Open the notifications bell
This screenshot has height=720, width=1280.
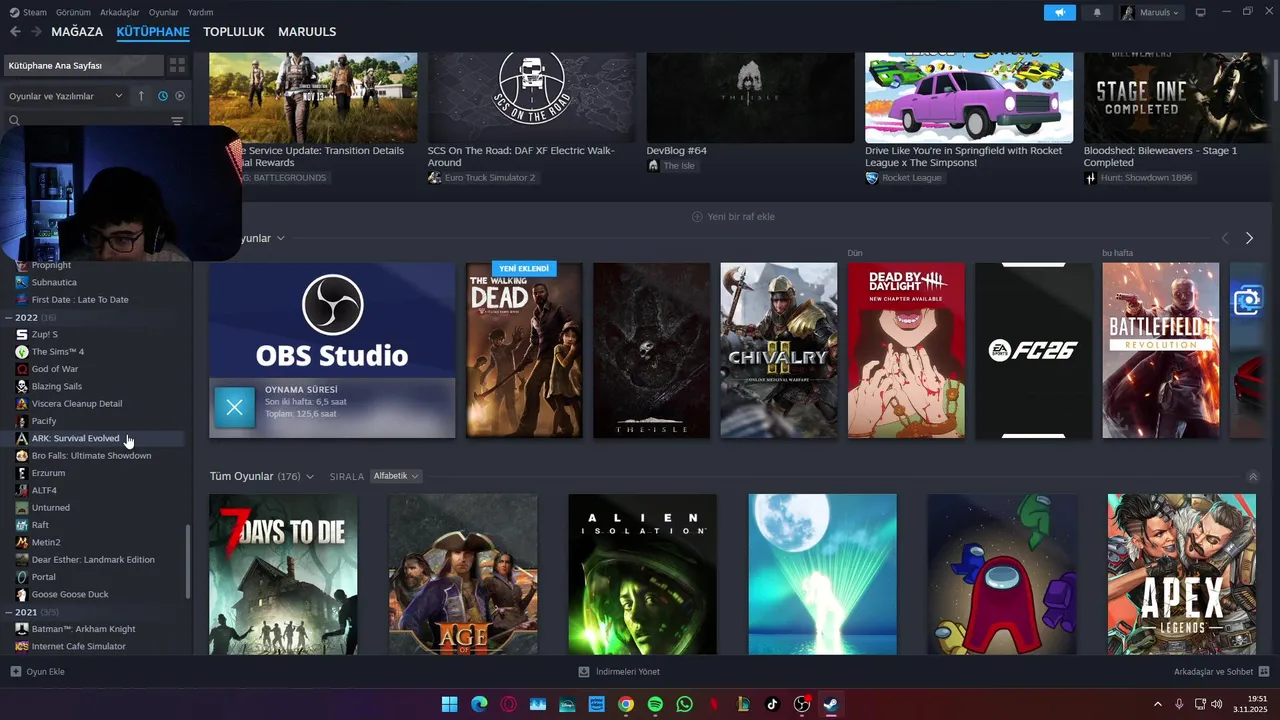1097,12
